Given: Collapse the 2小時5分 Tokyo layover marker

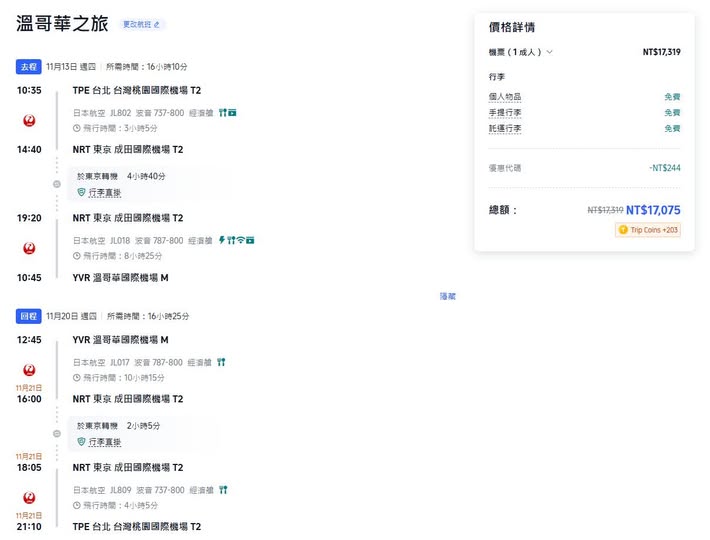Looking at the screenshot, I should (x=57, y=433).
